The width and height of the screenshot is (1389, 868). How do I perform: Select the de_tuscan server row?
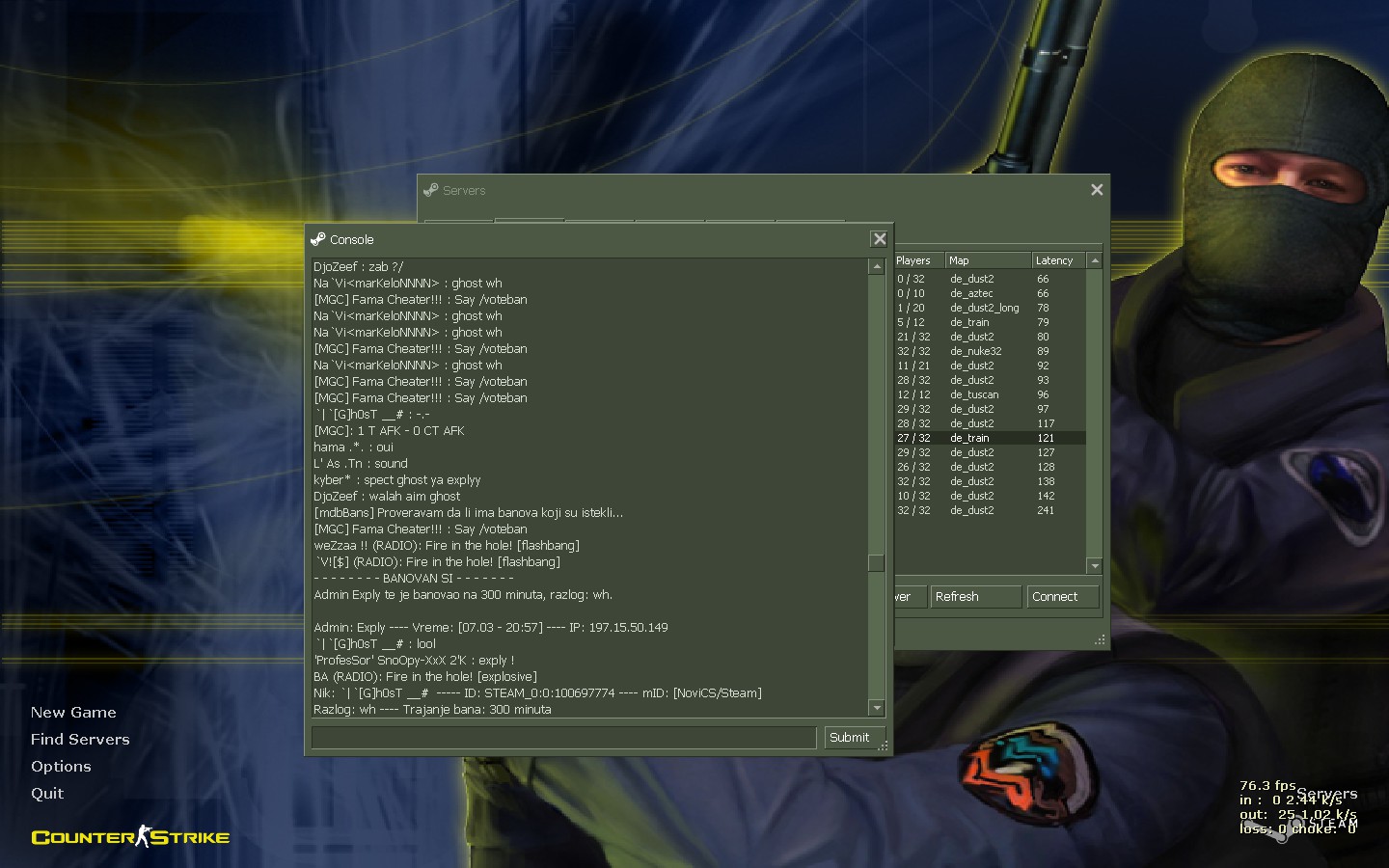pos(990,394)
